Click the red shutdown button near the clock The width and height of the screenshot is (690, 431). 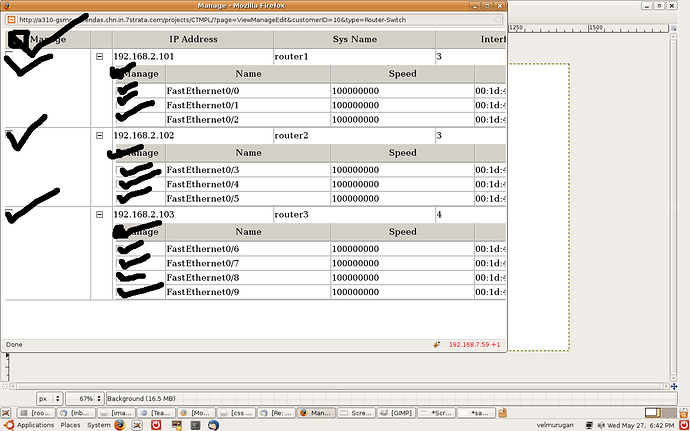(x=684, y=425)
